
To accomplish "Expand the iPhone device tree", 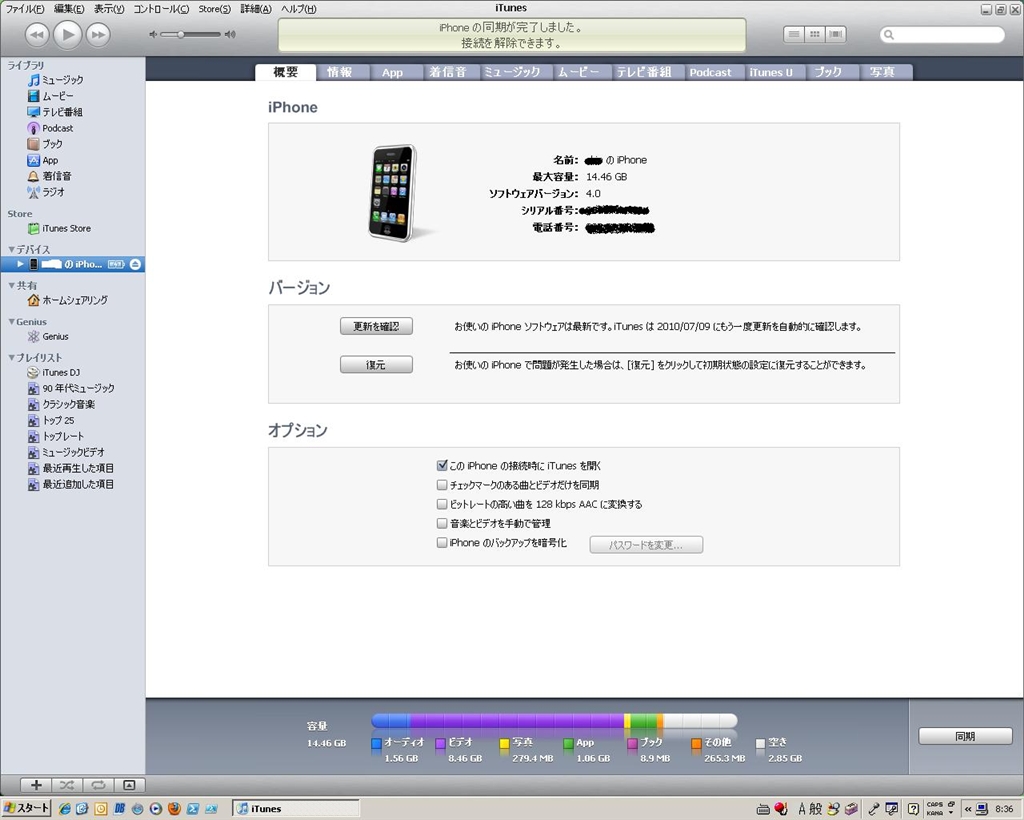I will click(20, 264).
